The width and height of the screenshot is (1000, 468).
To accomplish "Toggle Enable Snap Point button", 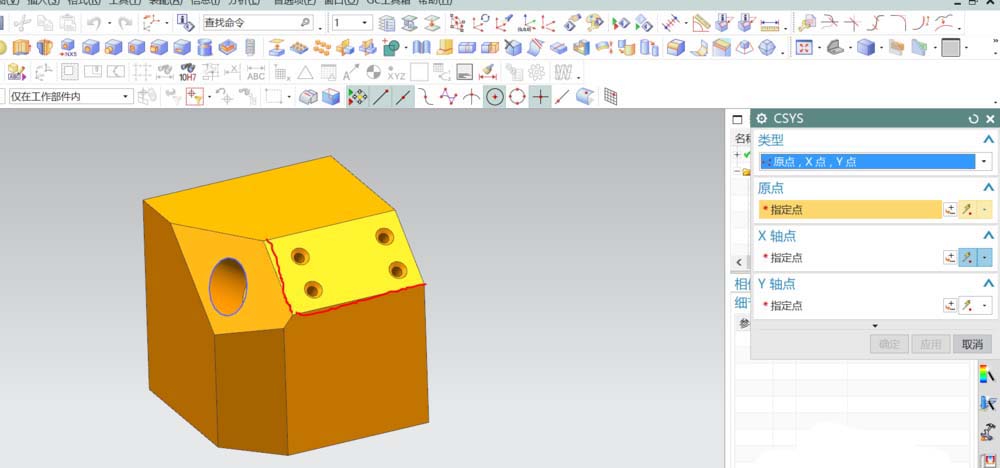I will tap(358, 97).
